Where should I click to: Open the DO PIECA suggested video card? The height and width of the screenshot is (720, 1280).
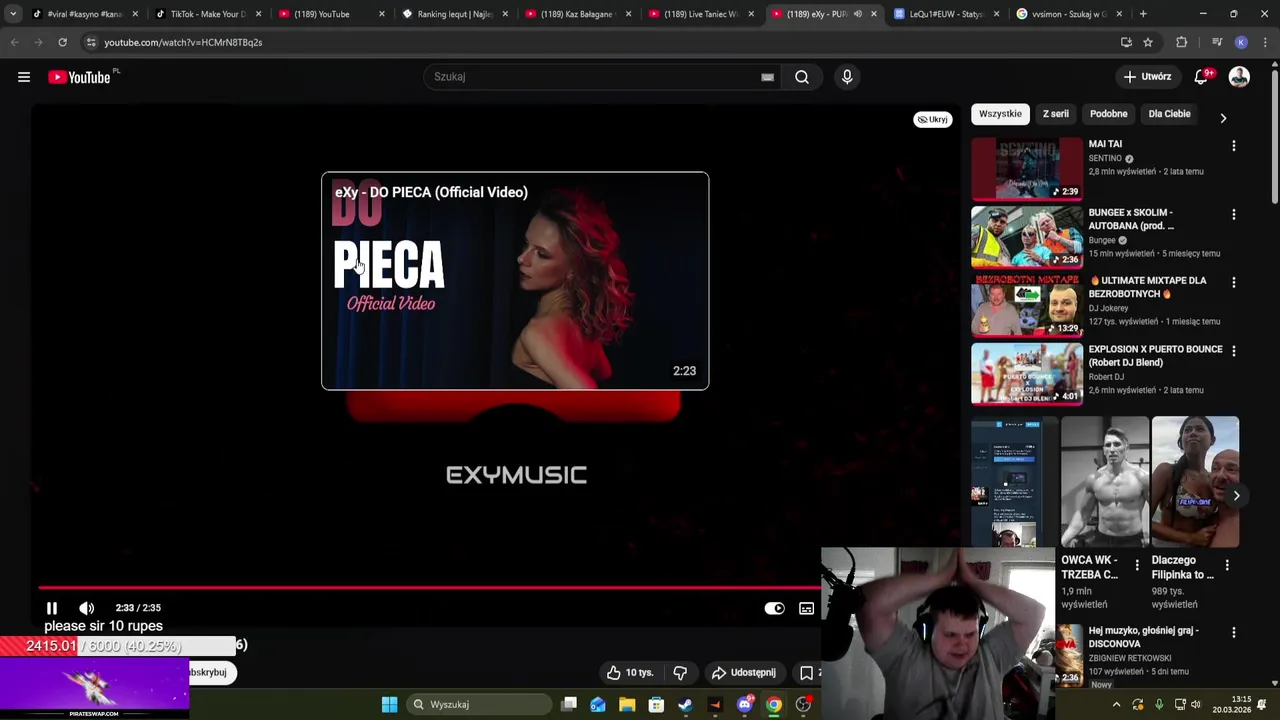coord(515,281)
